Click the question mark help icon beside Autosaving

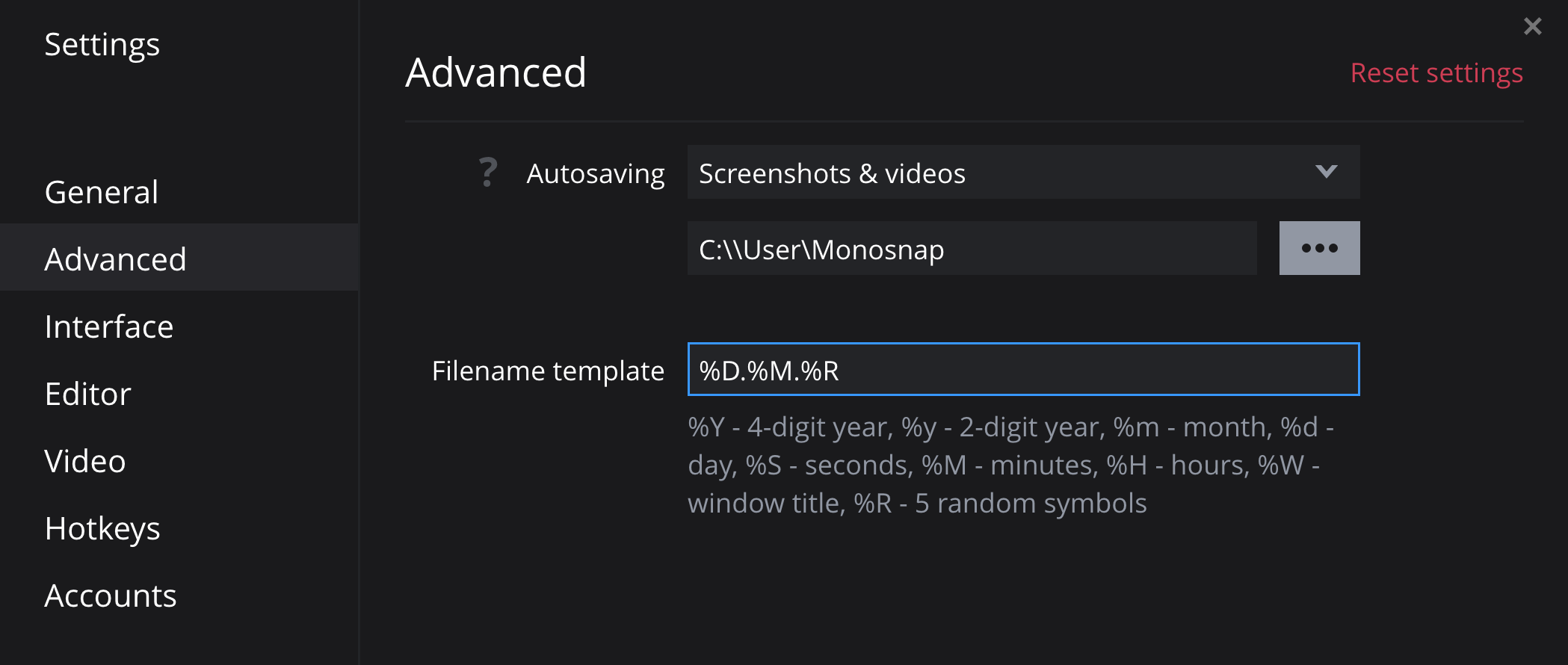[488, 173]
